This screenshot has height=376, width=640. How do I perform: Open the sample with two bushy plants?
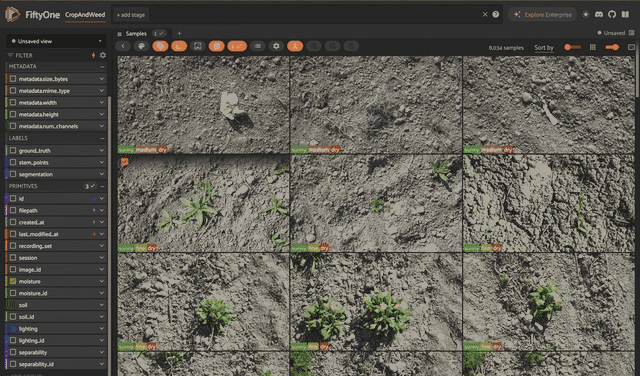click(376, 302)
